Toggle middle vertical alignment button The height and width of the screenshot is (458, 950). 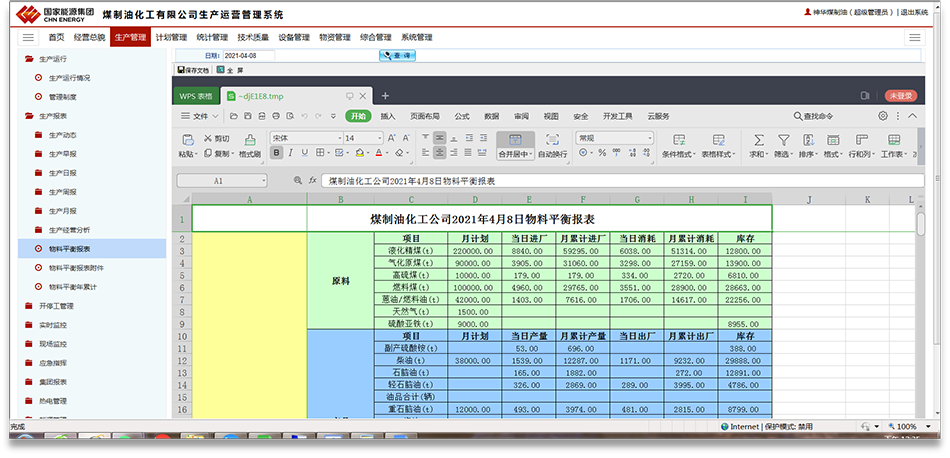pos(439,138)
